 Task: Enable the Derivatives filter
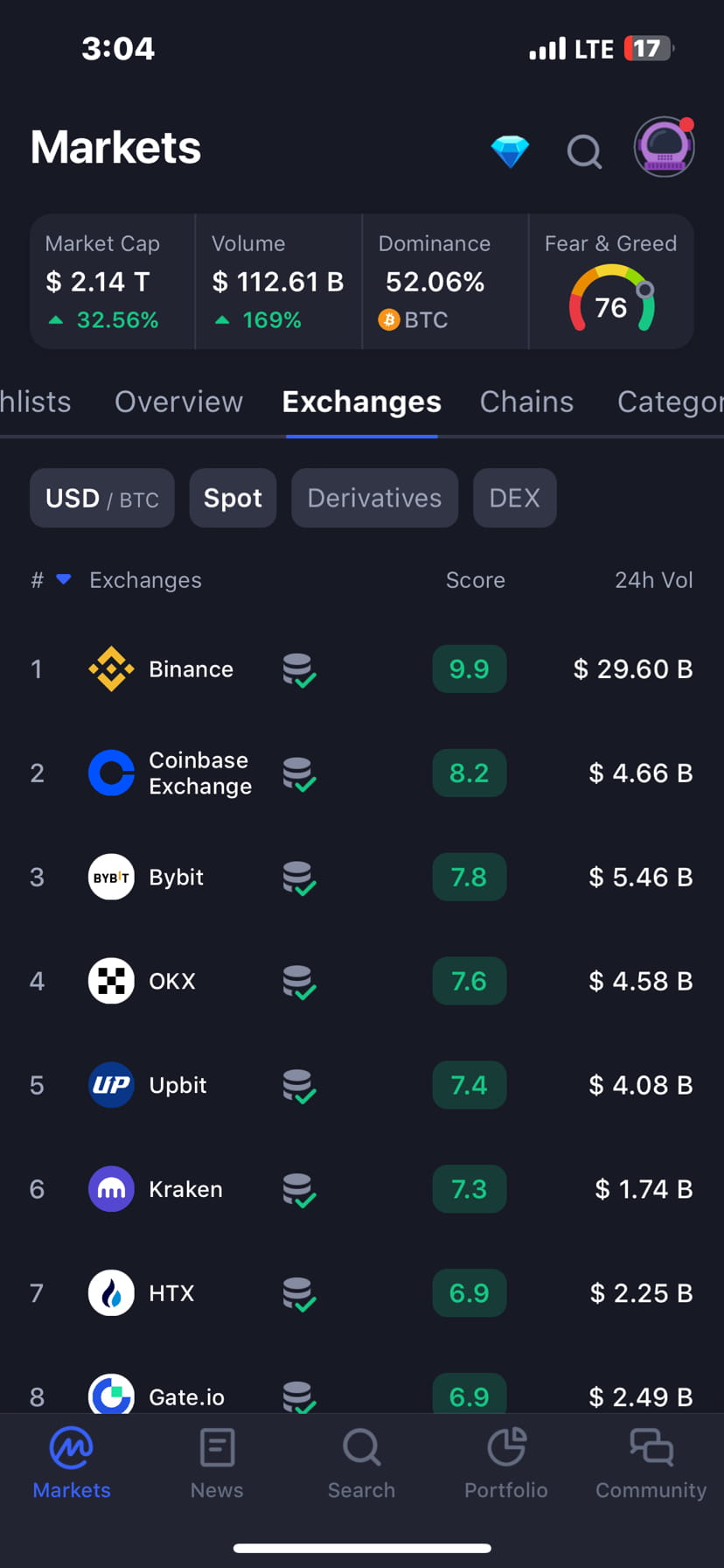point(374,498)
